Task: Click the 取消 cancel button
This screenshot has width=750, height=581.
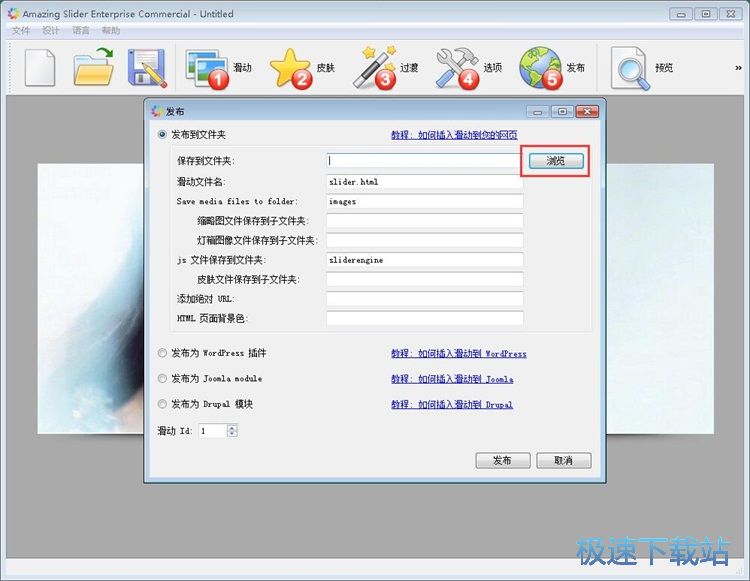Action: pyautogui.click(x=563, y=460)
